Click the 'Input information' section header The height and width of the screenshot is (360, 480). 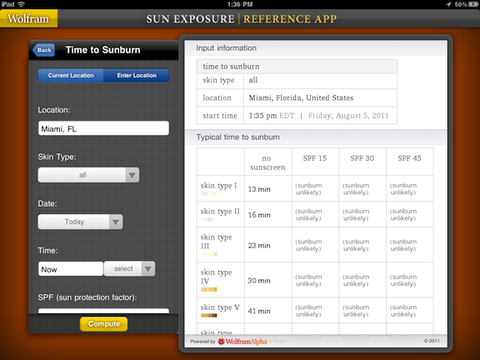[x=226, y=48]
